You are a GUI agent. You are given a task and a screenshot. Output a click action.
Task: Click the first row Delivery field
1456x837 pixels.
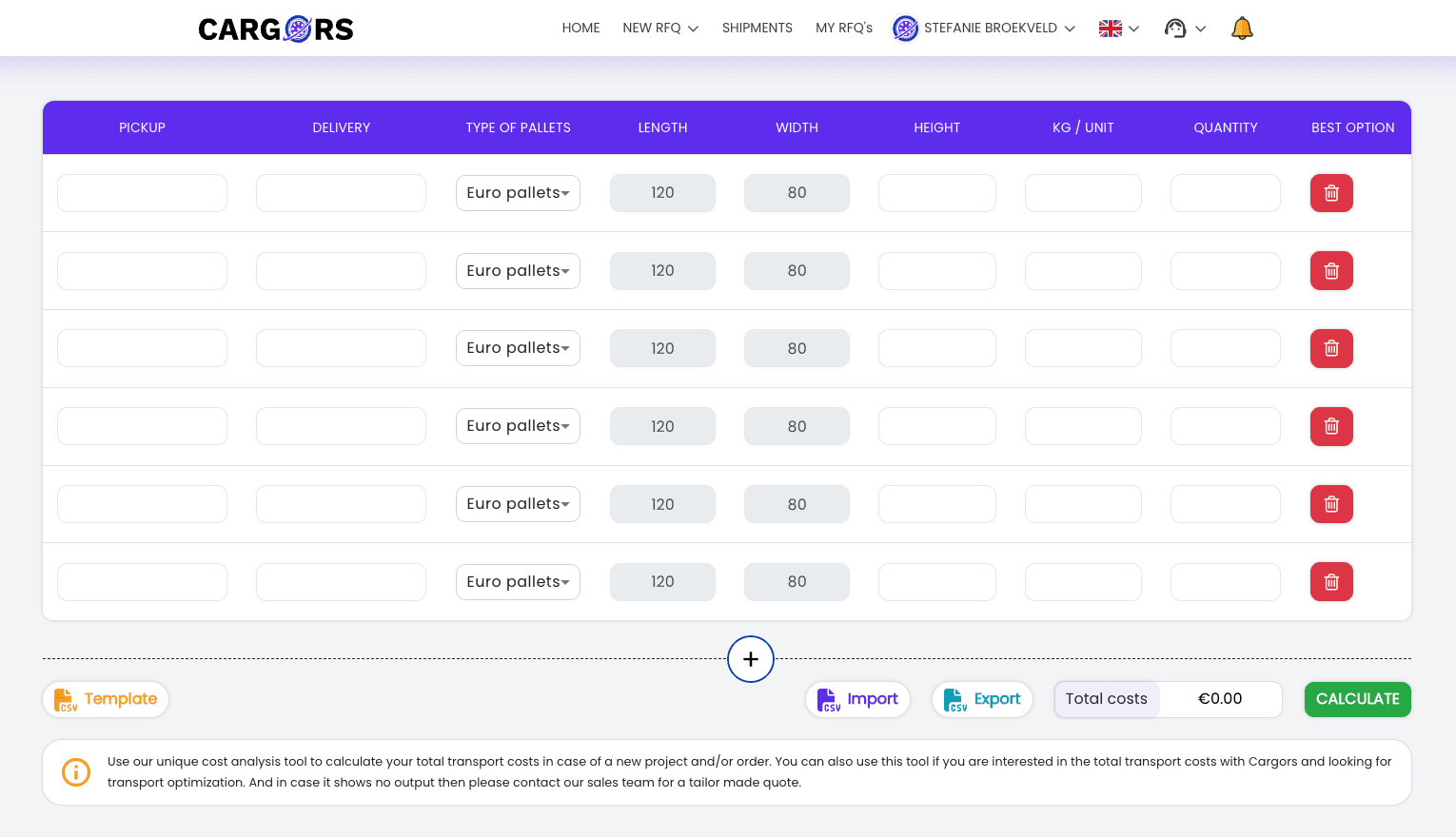coord(341,193)
